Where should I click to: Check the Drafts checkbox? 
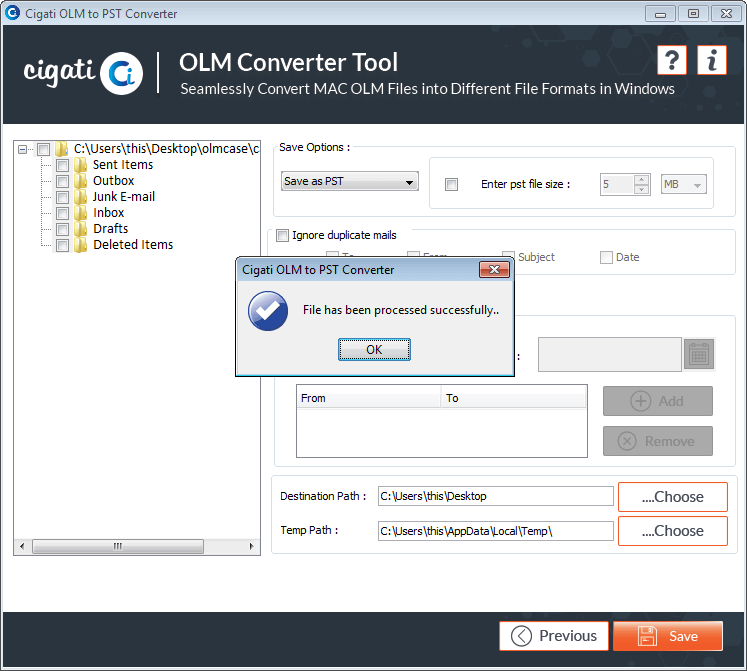pyautogui.click(x=62, y=229)
